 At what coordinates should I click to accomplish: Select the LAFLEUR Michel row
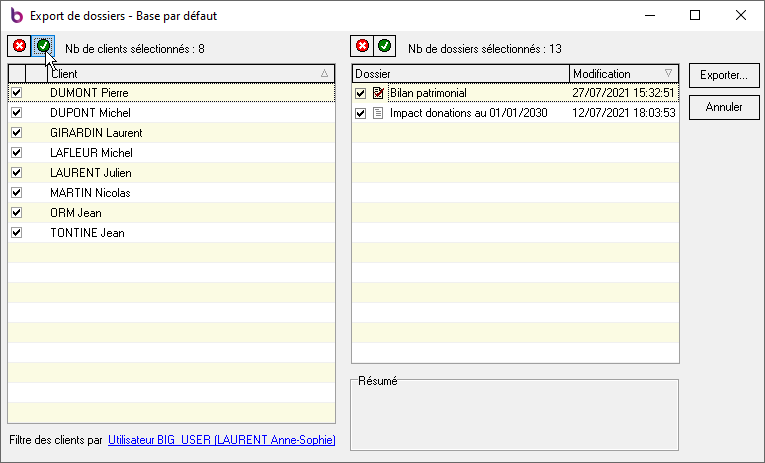172,153
